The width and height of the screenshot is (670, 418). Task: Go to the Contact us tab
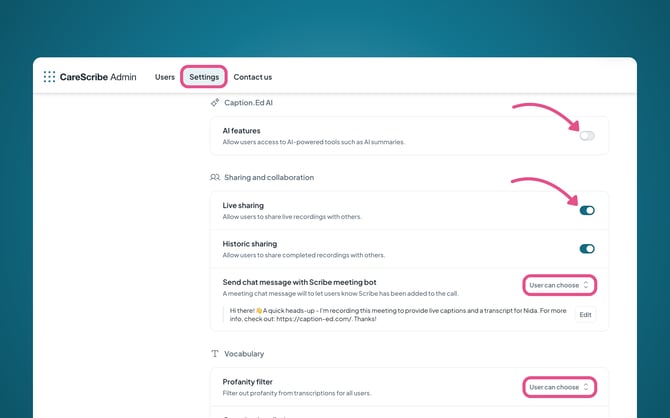click(253, 77)
